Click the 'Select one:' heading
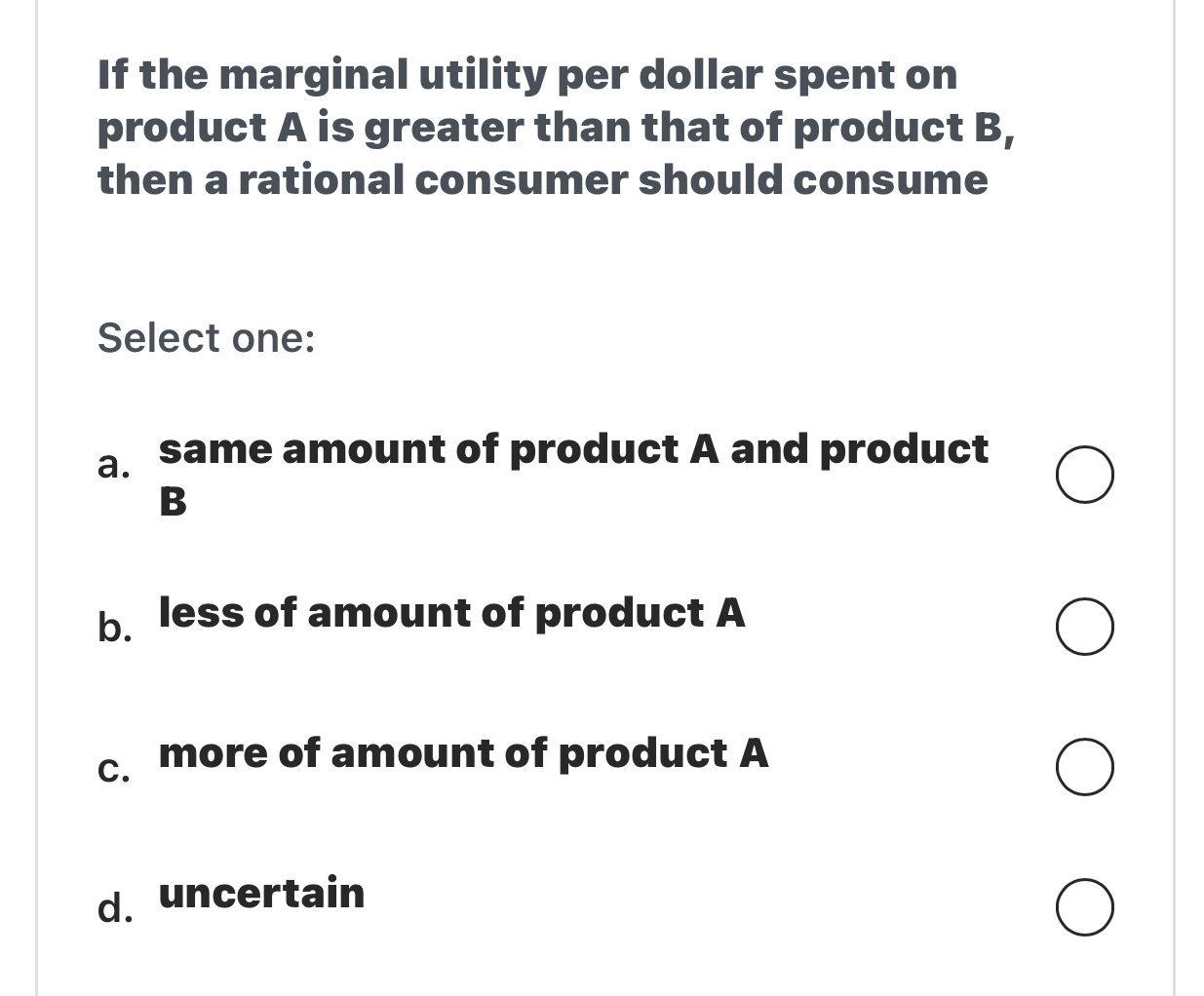The height and width of the screenshot is (996, 1204). click(x=205, y=338)
